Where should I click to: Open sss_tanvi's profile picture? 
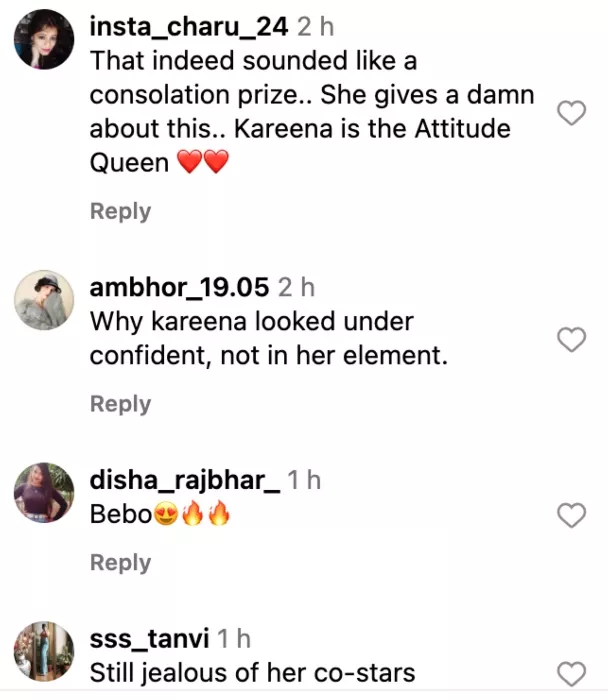tap(44, 650)
